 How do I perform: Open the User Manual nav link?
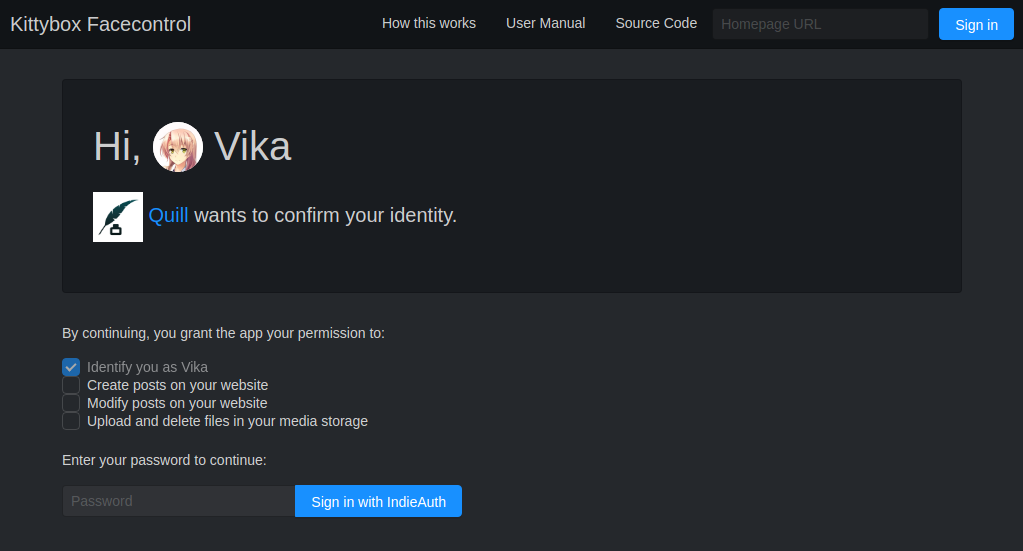point(545,23)
